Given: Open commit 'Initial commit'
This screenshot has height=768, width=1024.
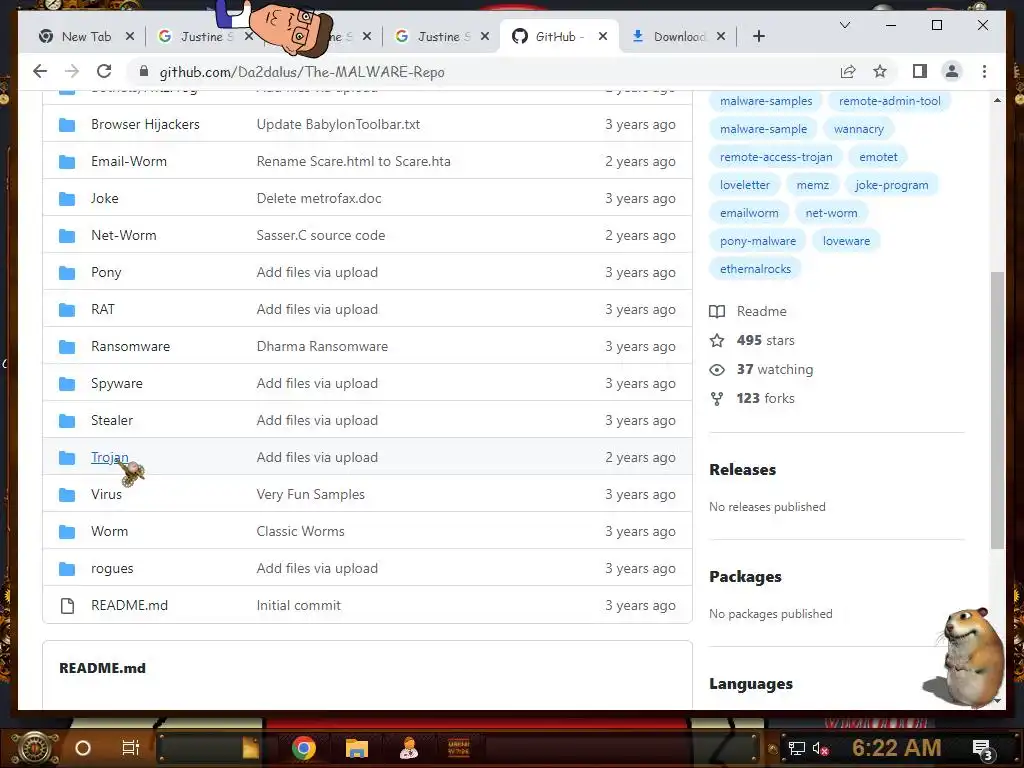Looking at the screenshot, I should 298,605.
